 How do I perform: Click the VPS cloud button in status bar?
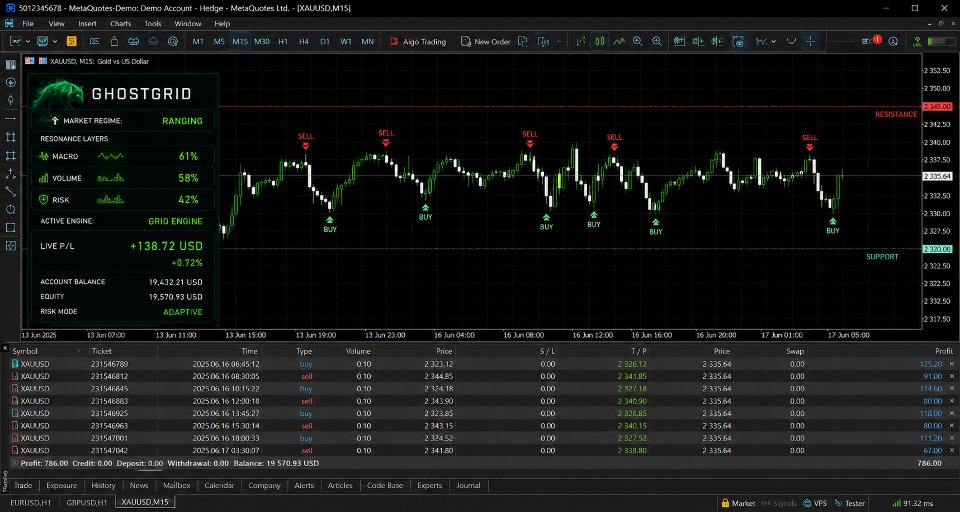point(814,503)
